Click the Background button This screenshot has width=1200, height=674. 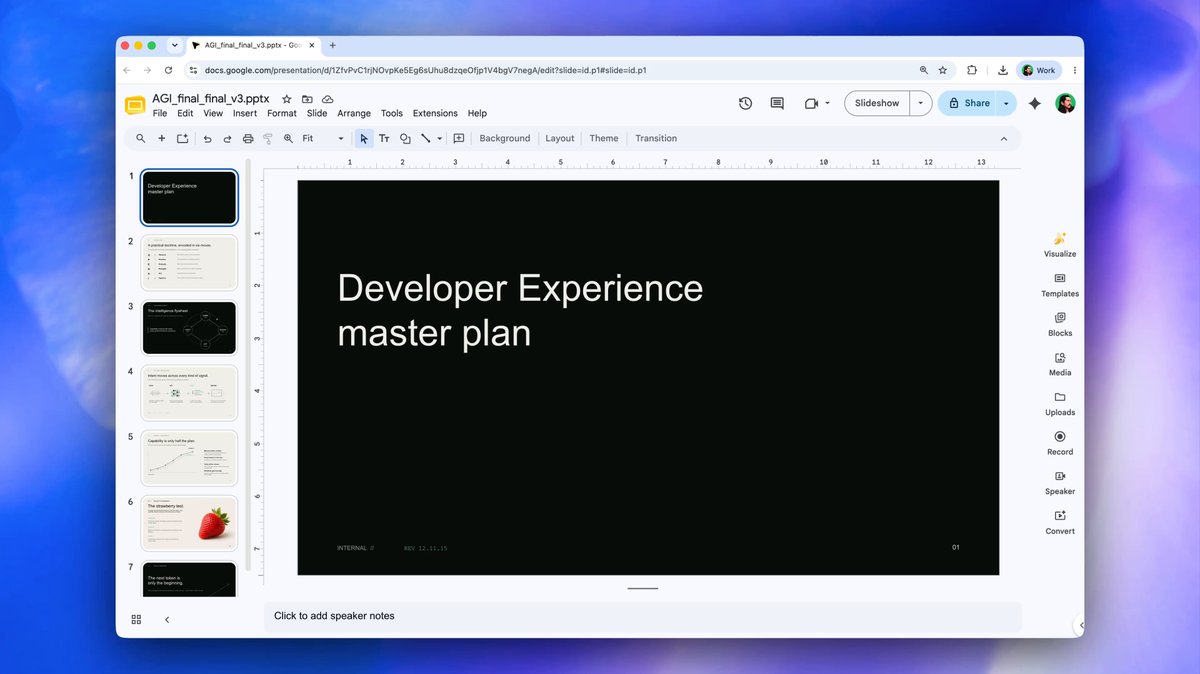coord(505,138)
